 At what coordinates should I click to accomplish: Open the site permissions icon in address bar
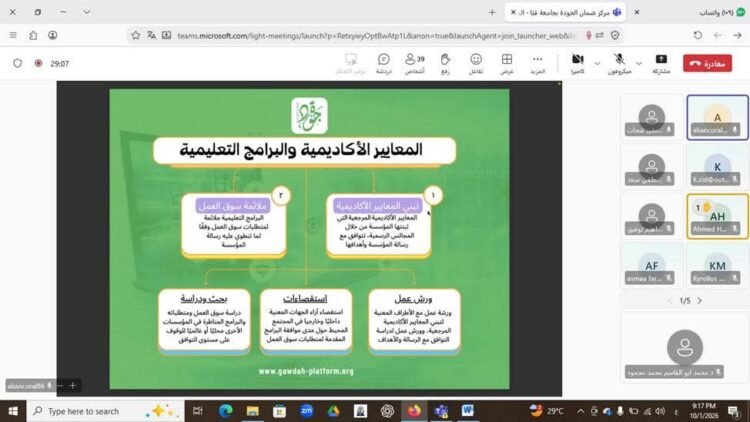tap(600, 35)
